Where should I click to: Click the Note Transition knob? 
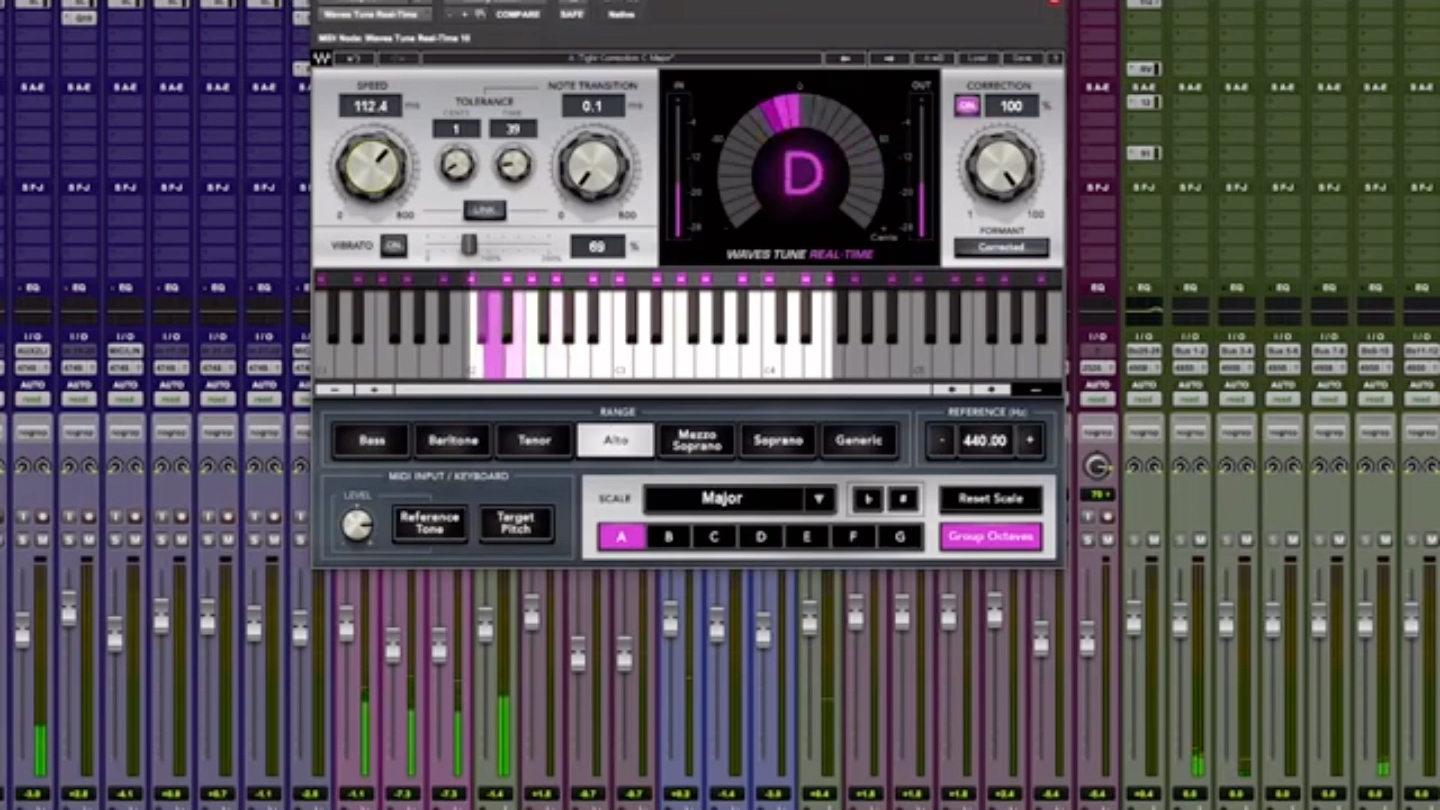pyautogui.click(x=593, y=166)
